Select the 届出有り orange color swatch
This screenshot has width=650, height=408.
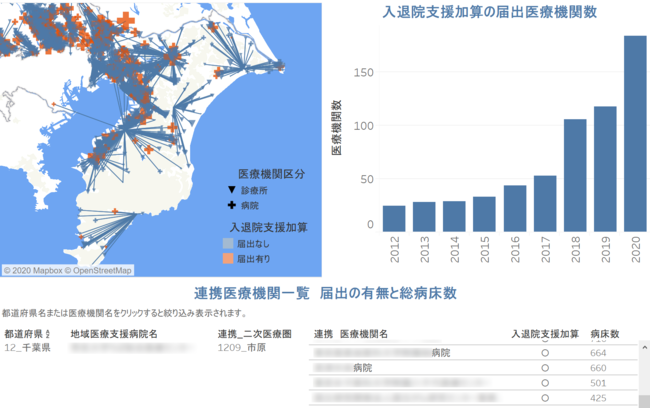pyautogui.click(x=229, y=259)
